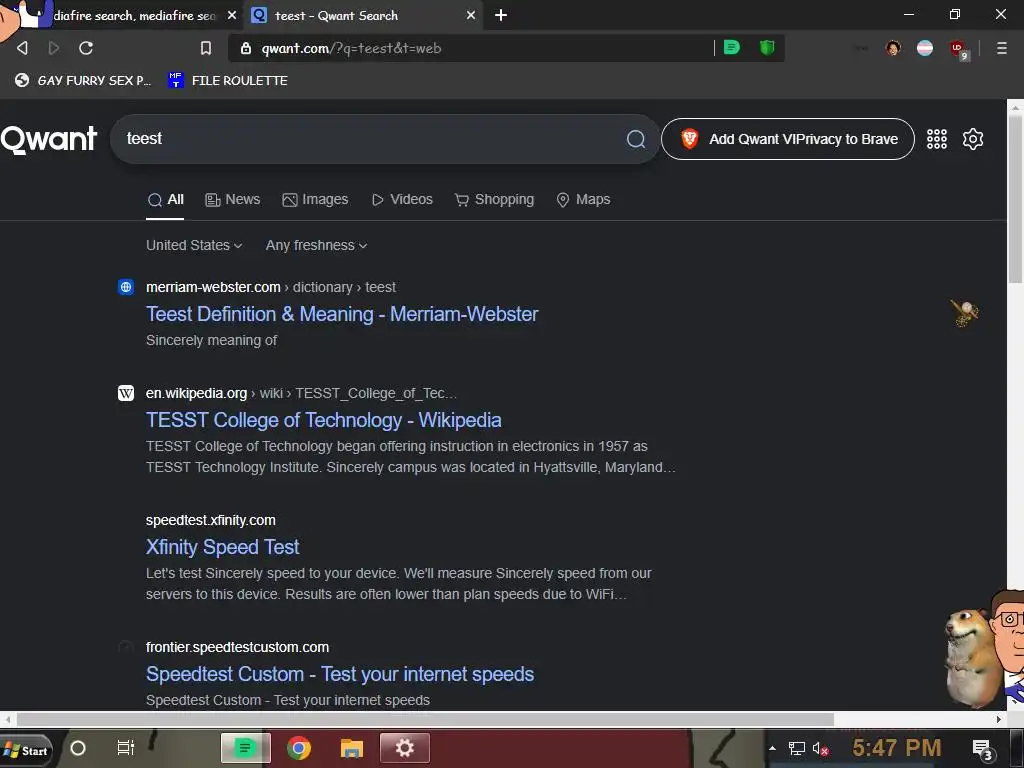Click the Qwant logo

pos(49,139)
